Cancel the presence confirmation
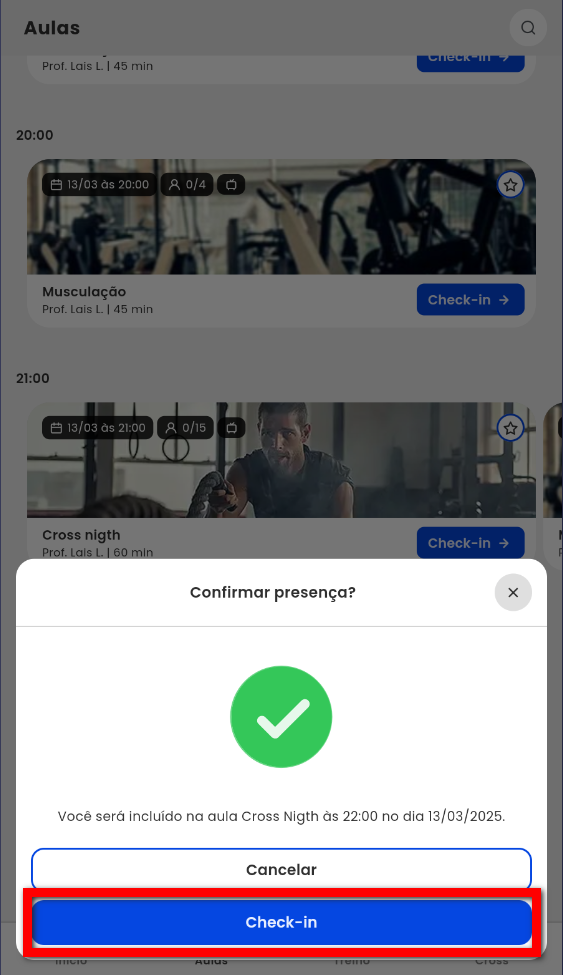This screenshot has height=975, width=563. (x=282, y=869)
